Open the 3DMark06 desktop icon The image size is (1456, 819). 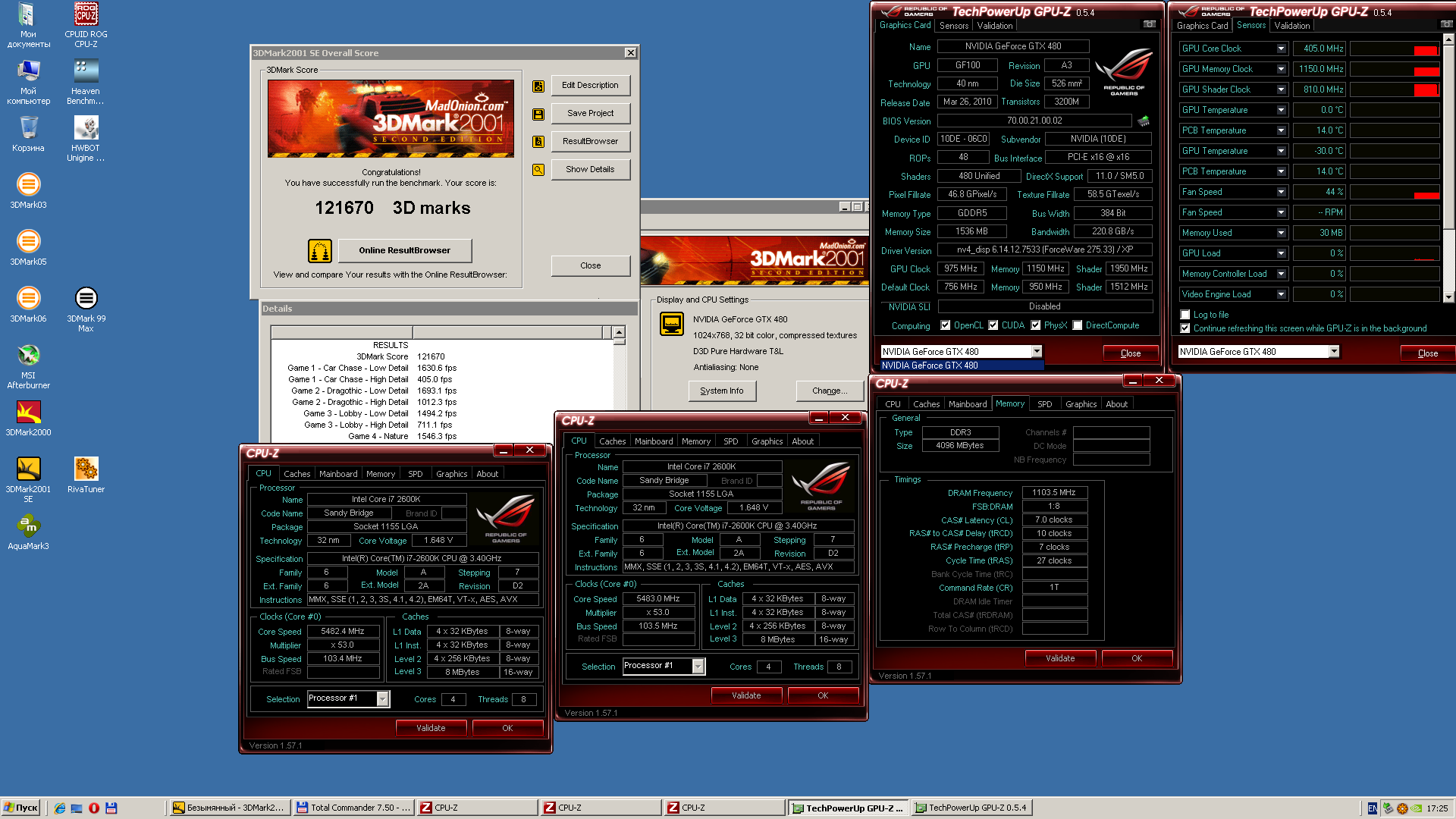click(x=28, y=305)
